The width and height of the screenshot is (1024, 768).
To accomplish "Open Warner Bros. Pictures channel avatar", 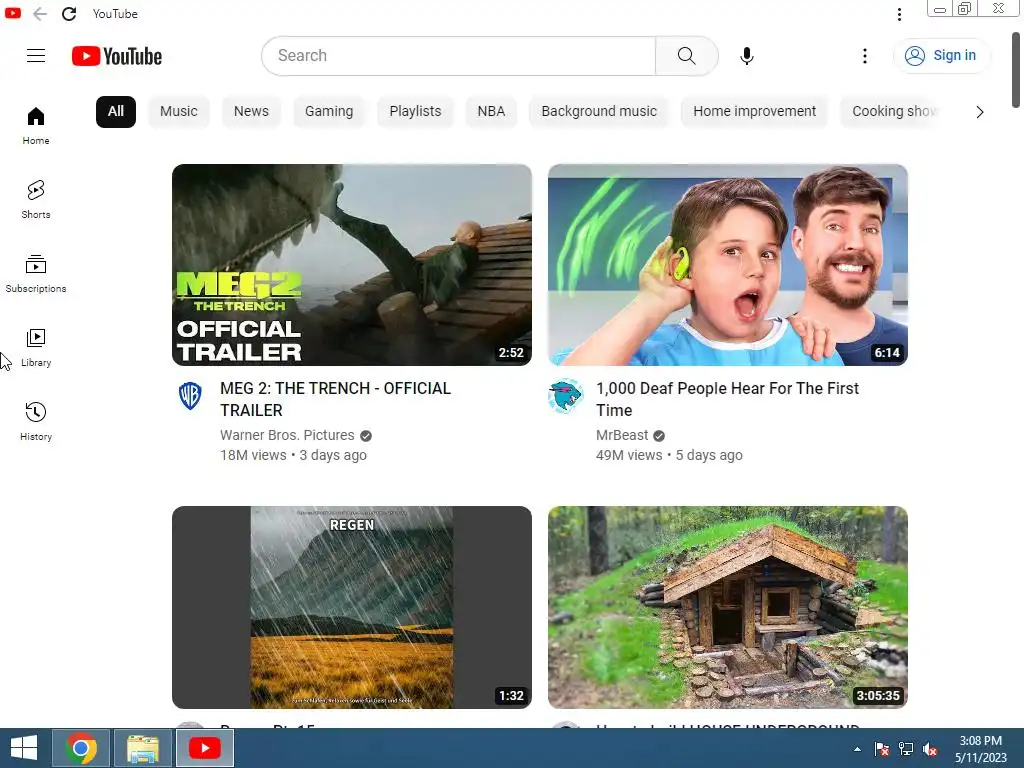I will [190, 396].
